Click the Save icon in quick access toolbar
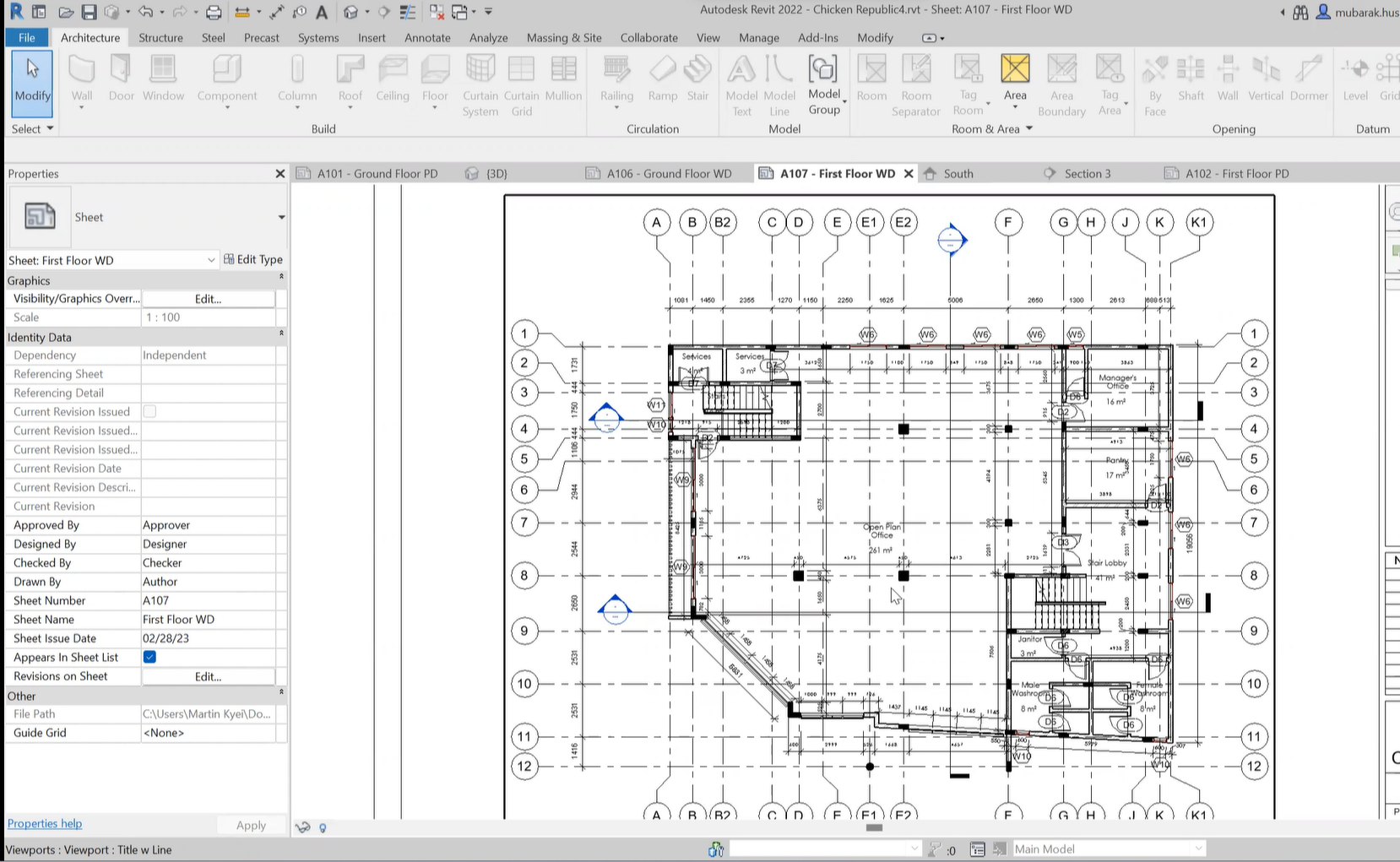 tap(89, 12)
